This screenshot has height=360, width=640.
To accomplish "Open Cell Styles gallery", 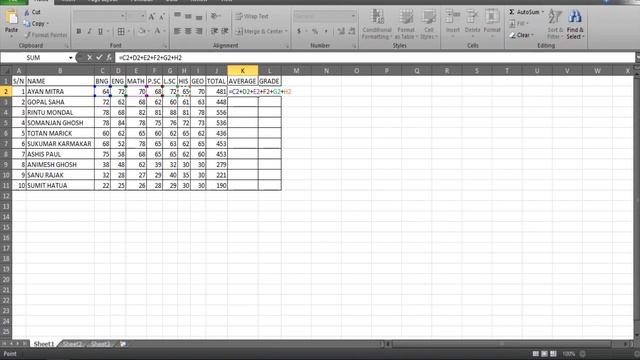I will coord(429,24).
